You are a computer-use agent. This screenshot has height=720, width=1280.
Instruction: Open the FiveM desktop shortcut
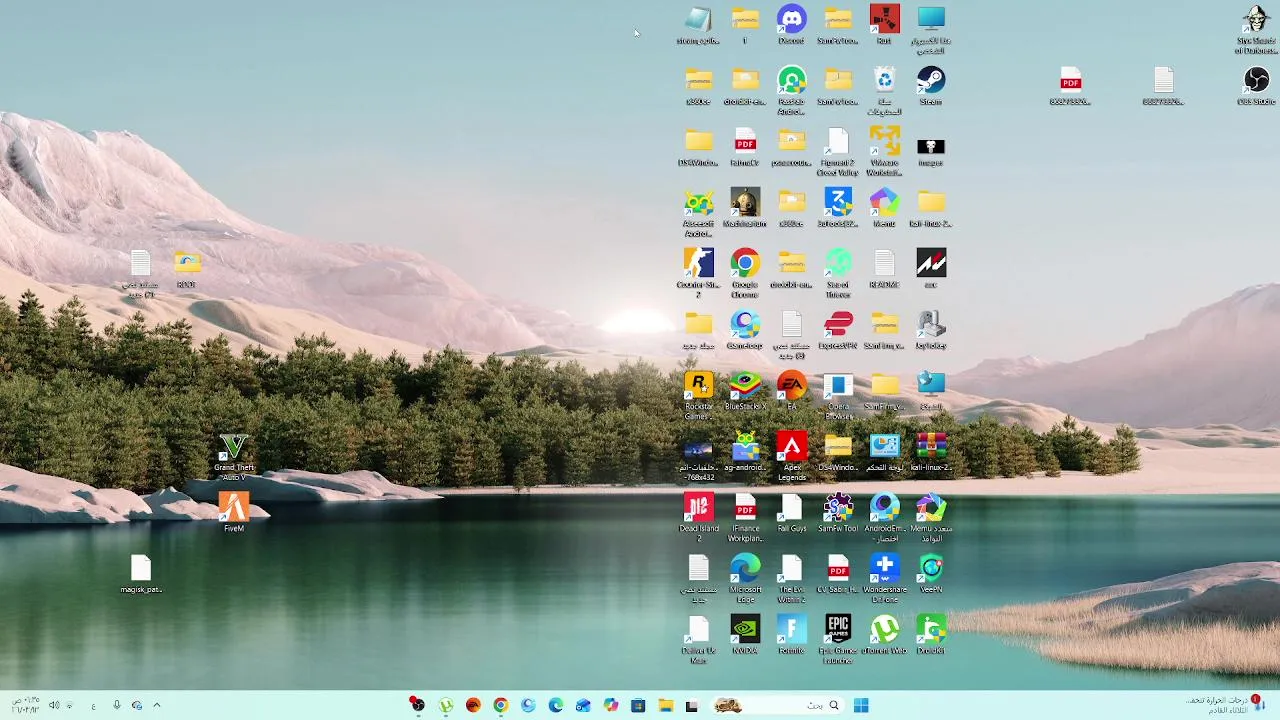(233, 513)
